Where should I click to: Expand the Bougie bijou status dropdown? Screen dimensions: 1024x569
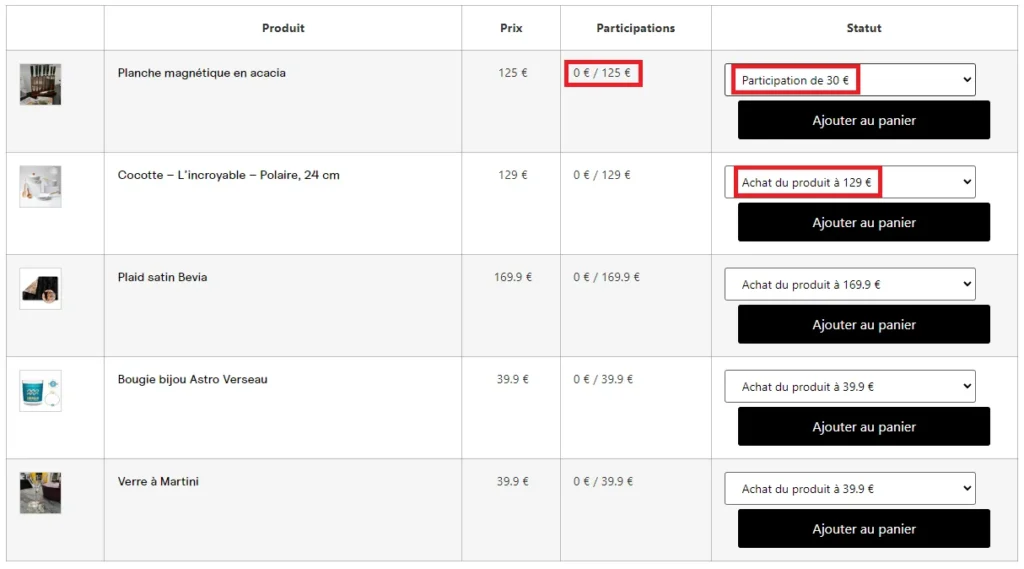point(849,386)
